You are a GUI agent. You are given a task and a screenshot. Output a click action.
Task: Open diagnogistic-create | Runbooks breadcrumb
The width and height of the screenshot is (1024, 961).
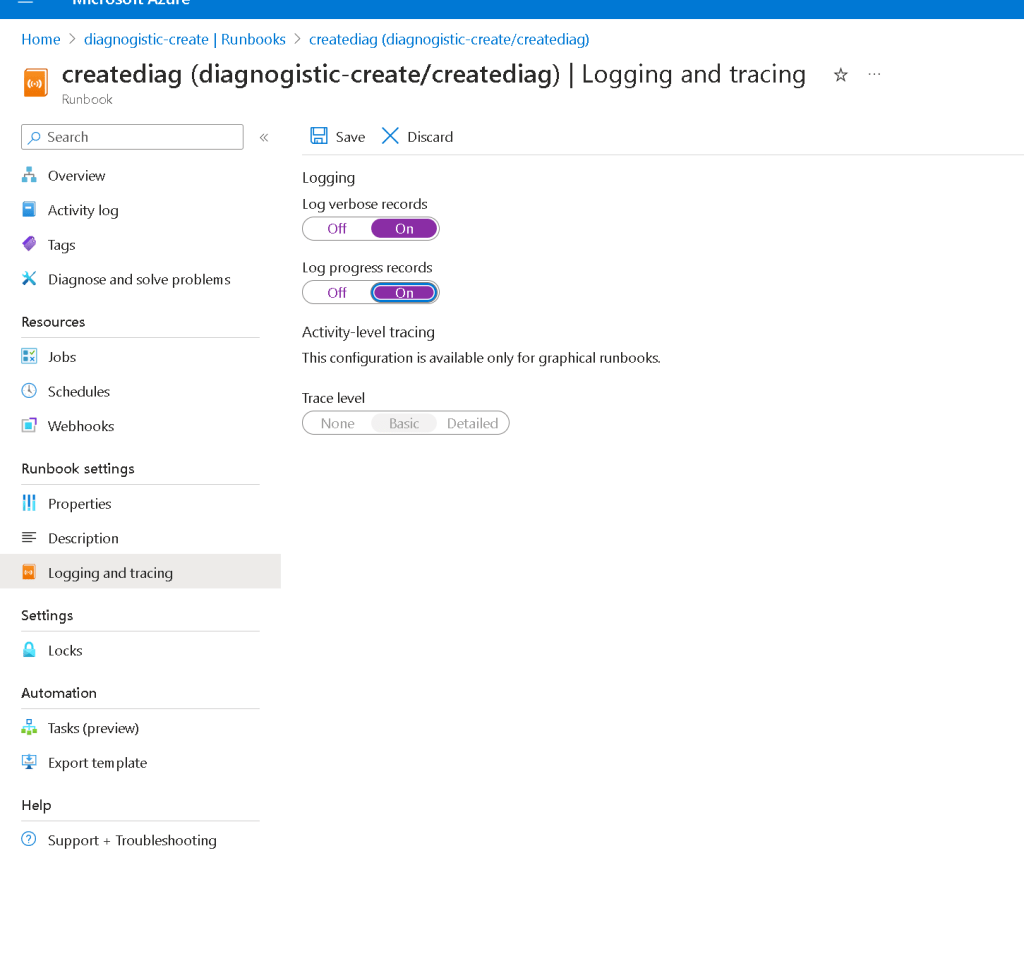[185, 40]
